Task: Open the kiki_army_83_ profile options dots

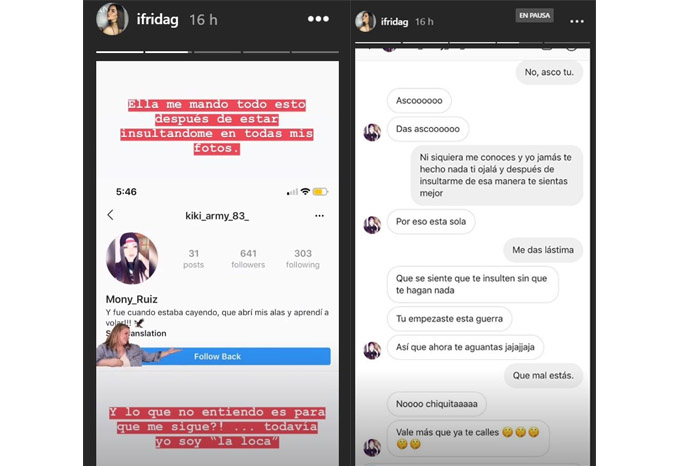Action: 319,216
